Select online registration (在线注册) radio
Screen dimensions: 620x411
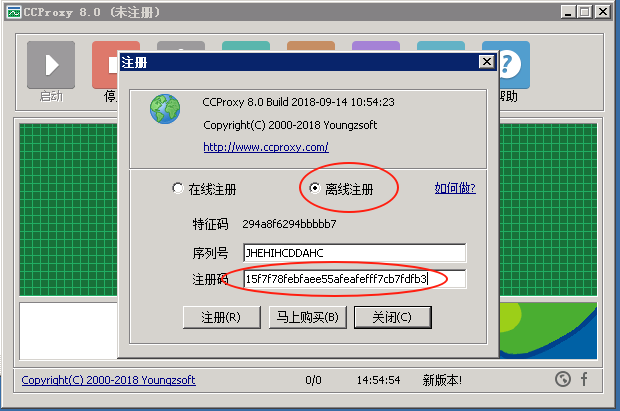(x=178, y=188)
